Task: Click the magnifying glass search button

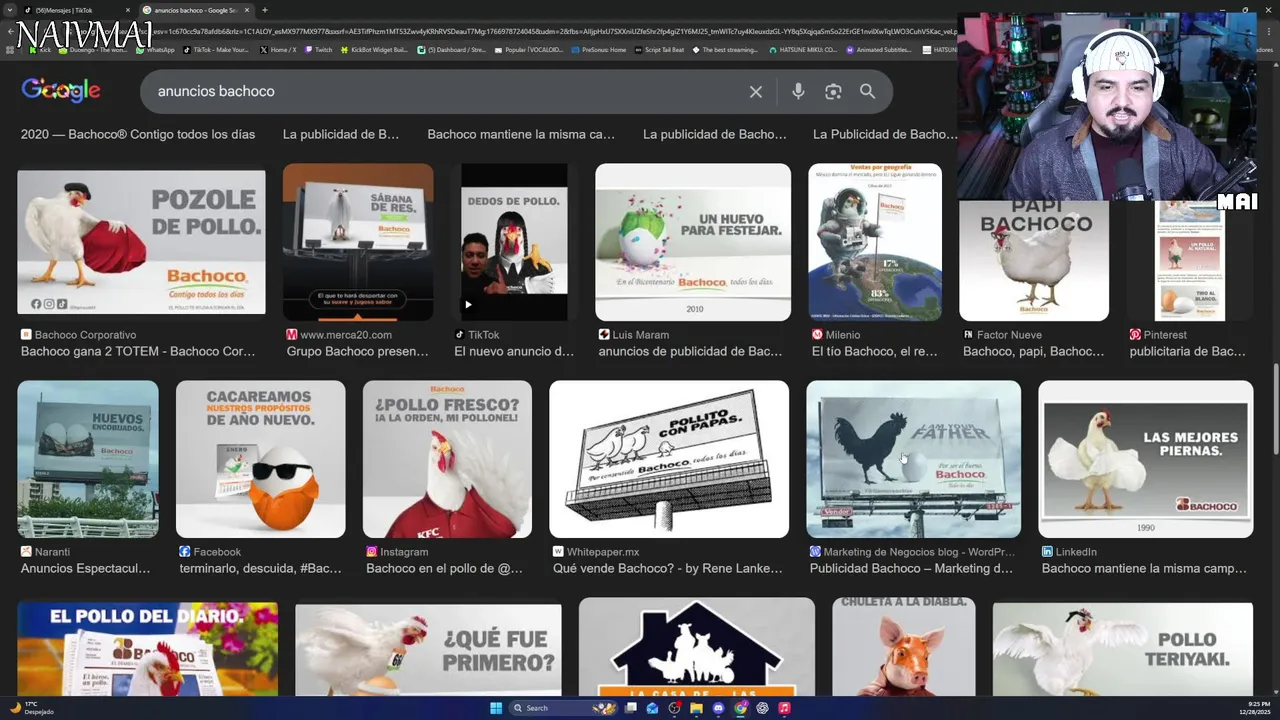Action: 867,92
